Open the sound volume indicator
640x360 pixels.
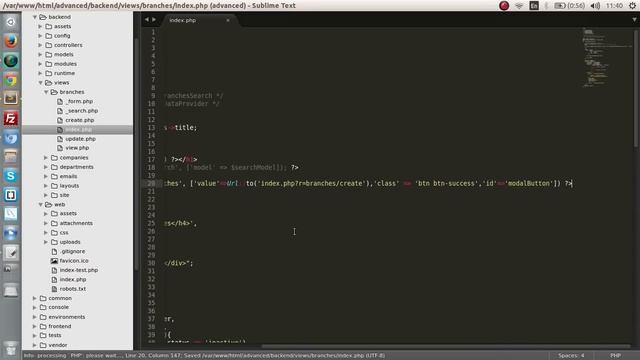[x=595, y=6]
